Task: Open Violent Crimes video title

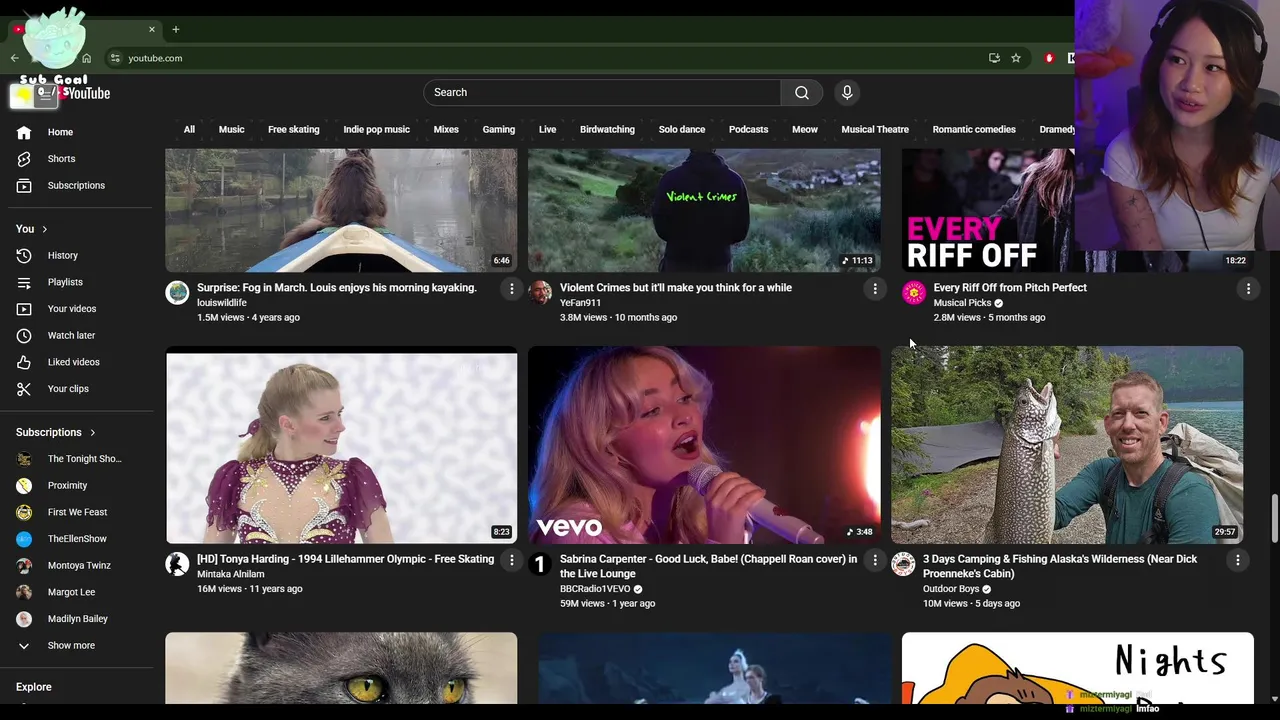Action: 676,288
